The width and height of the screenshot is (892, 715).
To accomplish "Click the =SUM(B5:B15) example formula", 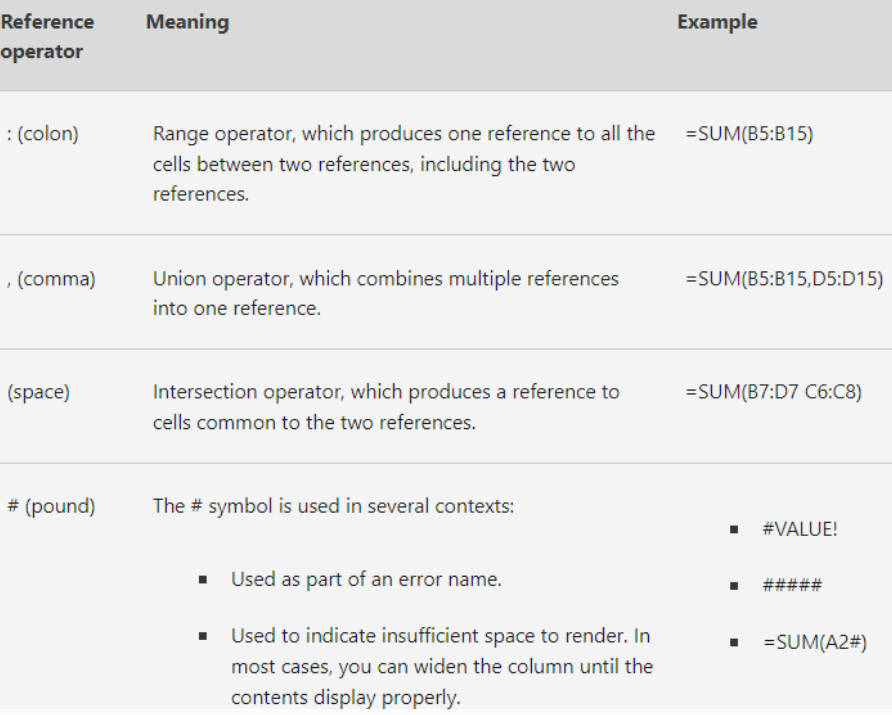I will tap(749, 134).
